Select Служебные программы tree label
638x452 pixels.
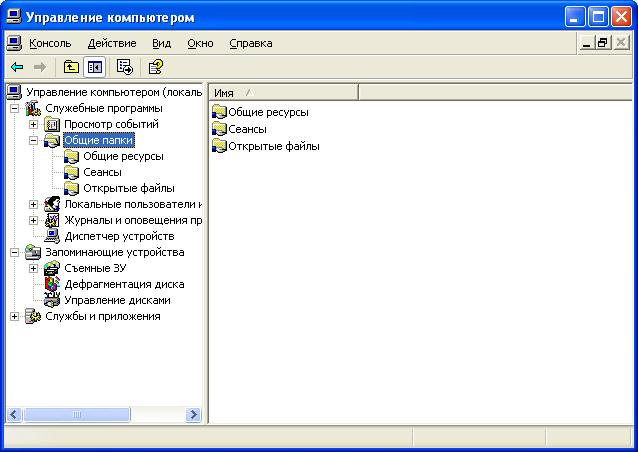pyautogui.click(x=104, y=108)
